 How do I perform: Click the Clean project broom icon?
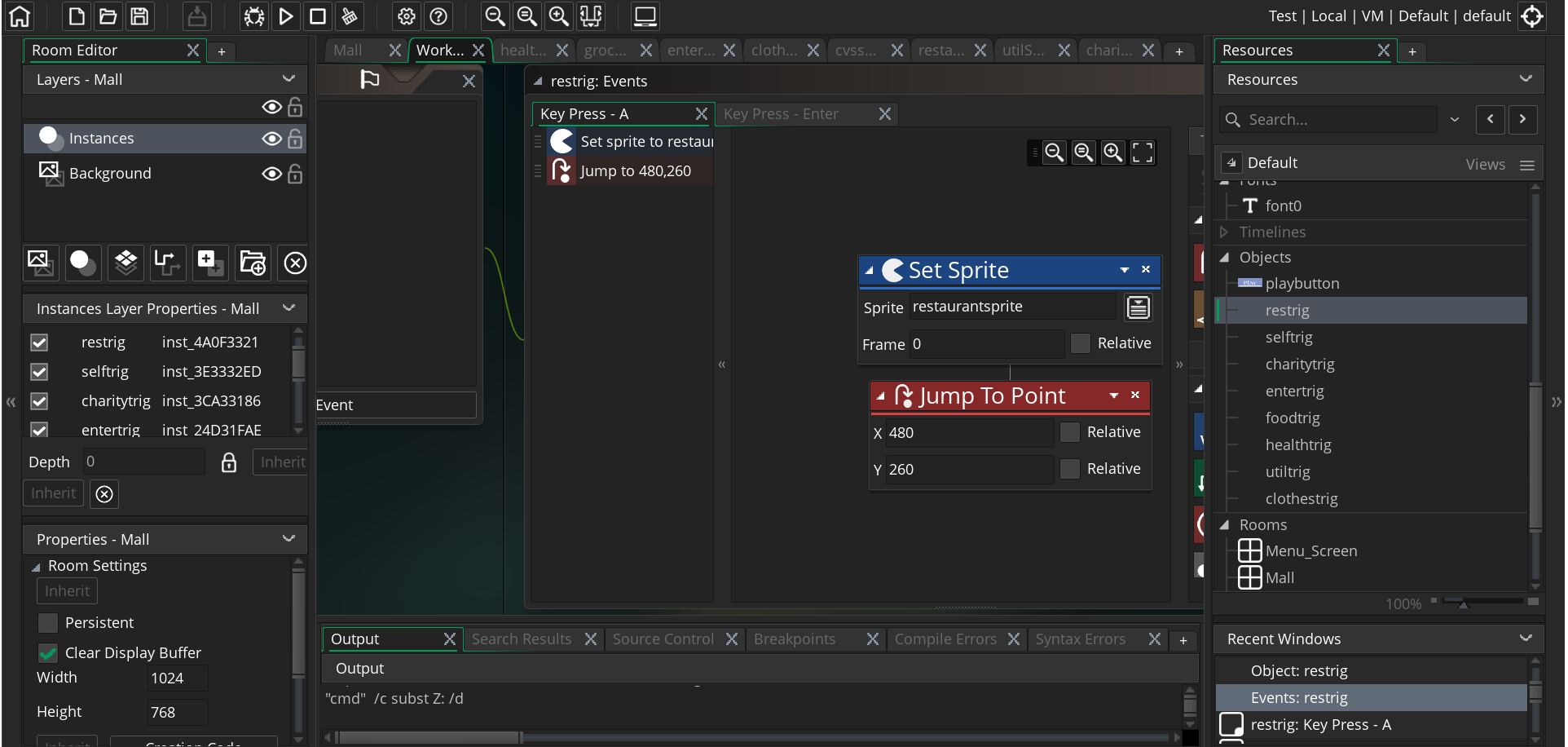pyautogui.click(x=350, y=16)
